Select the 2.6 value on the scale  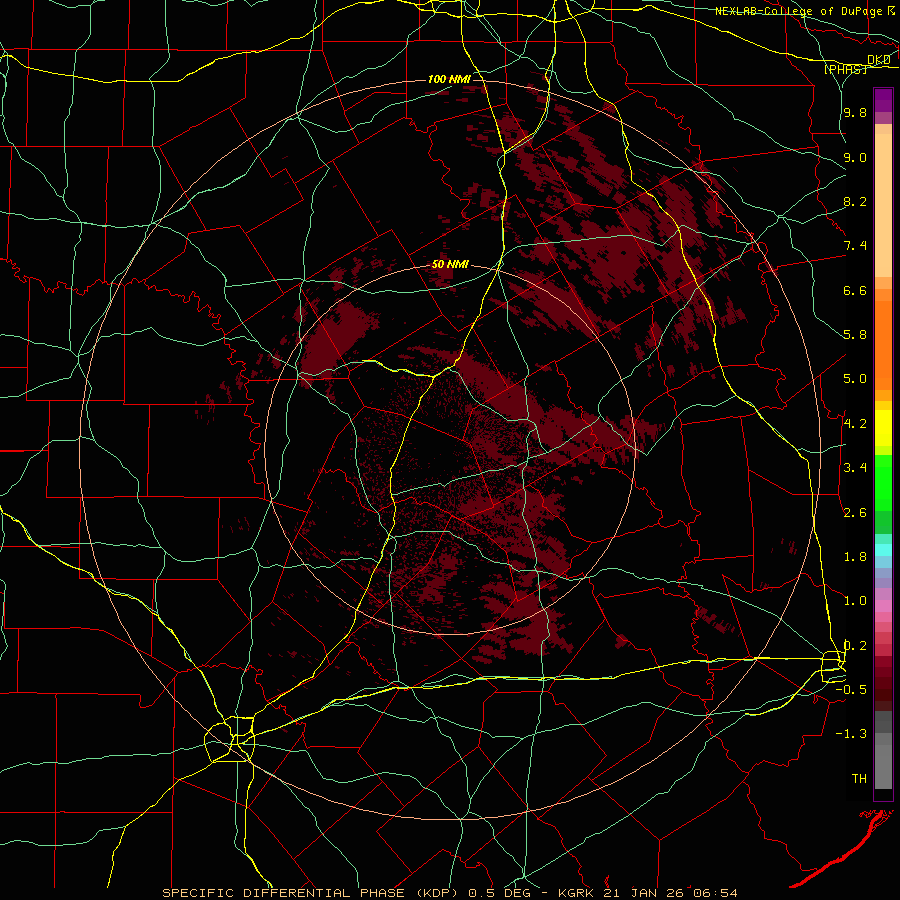click(855, 513)
